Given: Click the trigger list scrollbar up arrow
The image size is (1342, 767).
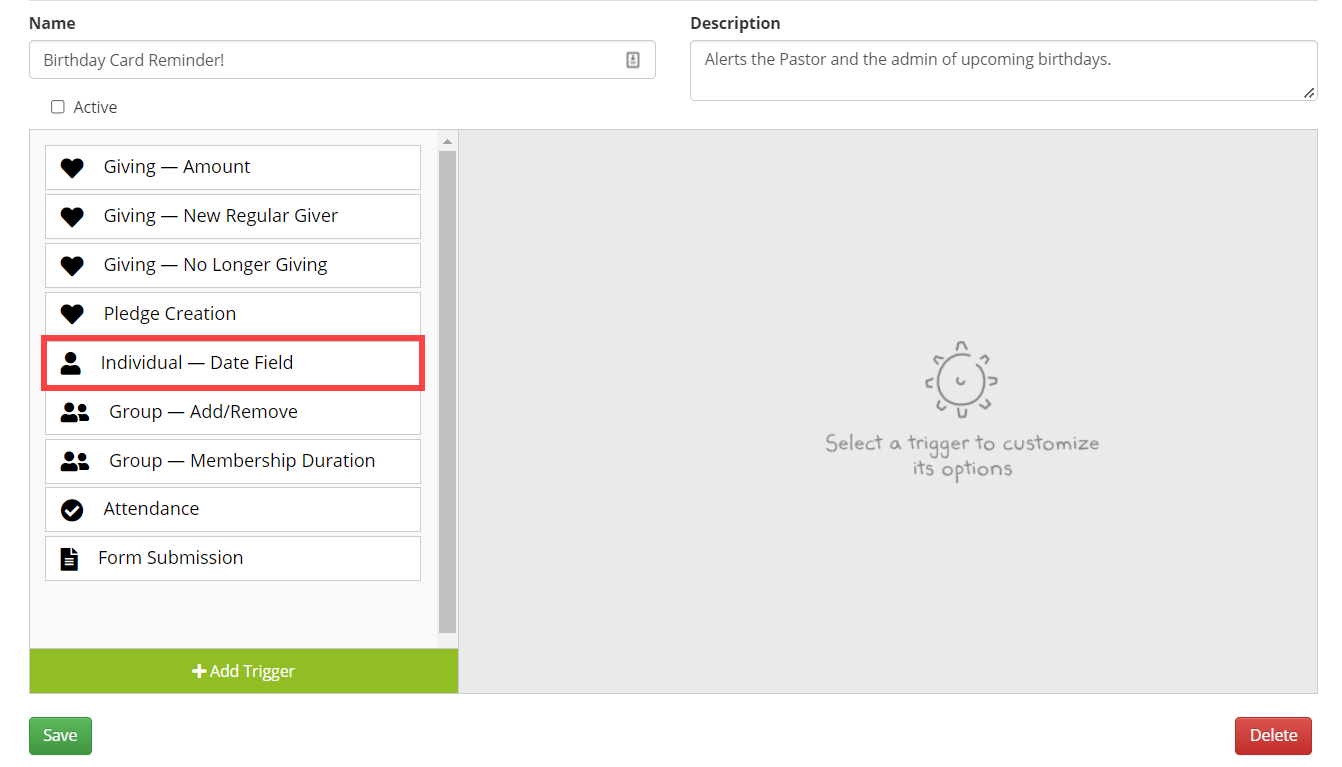Looking at the screenshot, I should coord(447,141).
